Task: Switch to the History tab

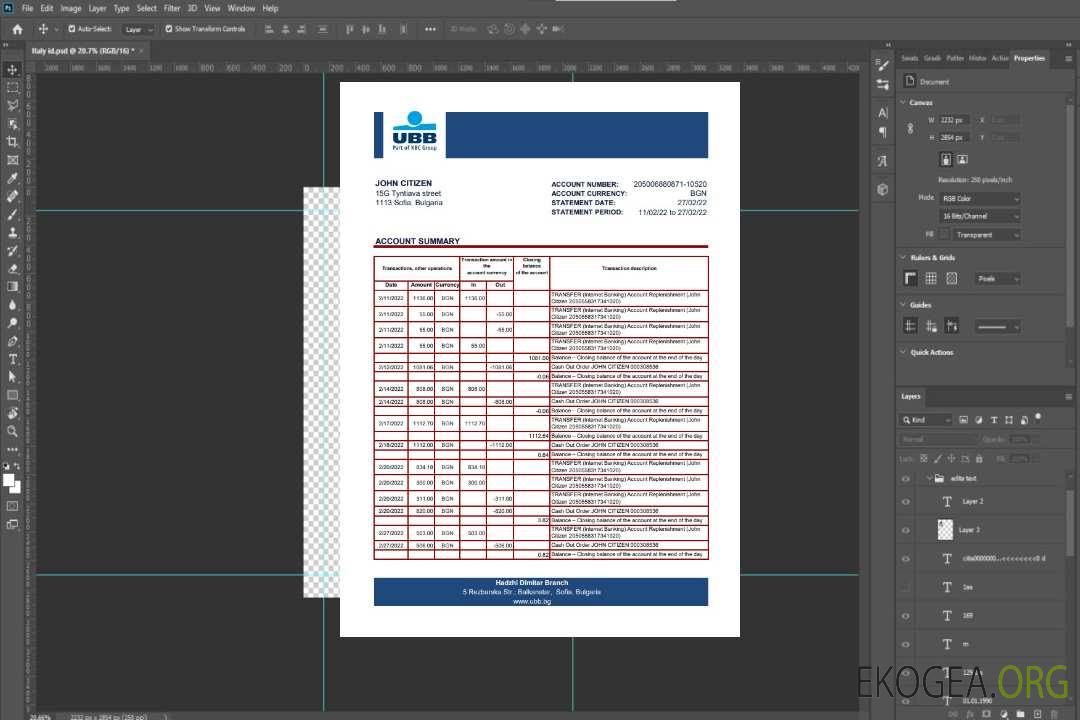Action: coord(977,58)
